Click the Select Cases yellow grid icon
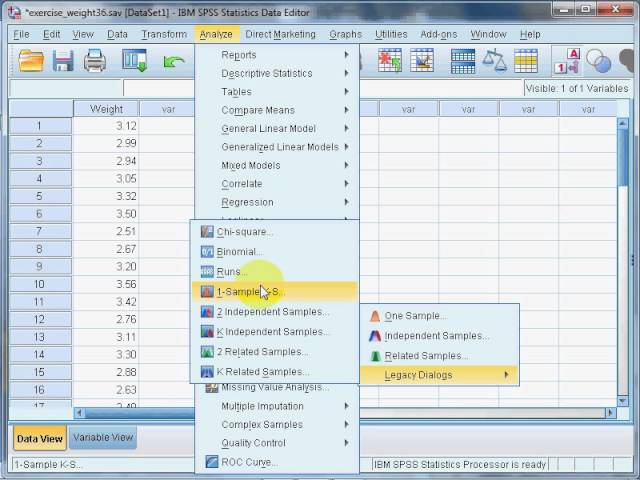 click(x=526, y=61)
